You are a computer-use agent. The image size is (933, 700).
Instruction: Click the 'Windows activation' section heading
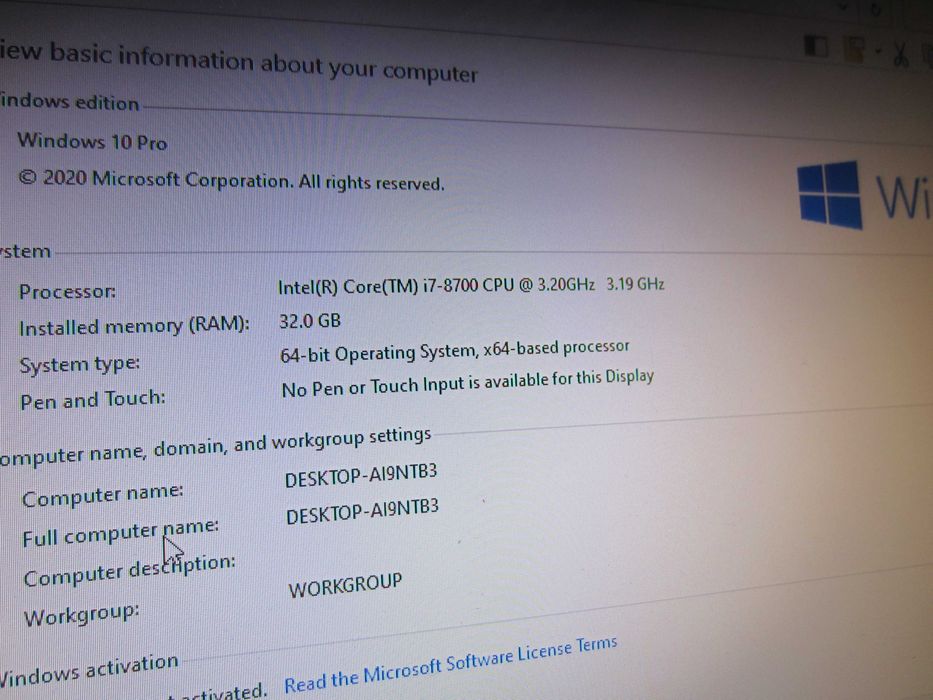(89, 670)
